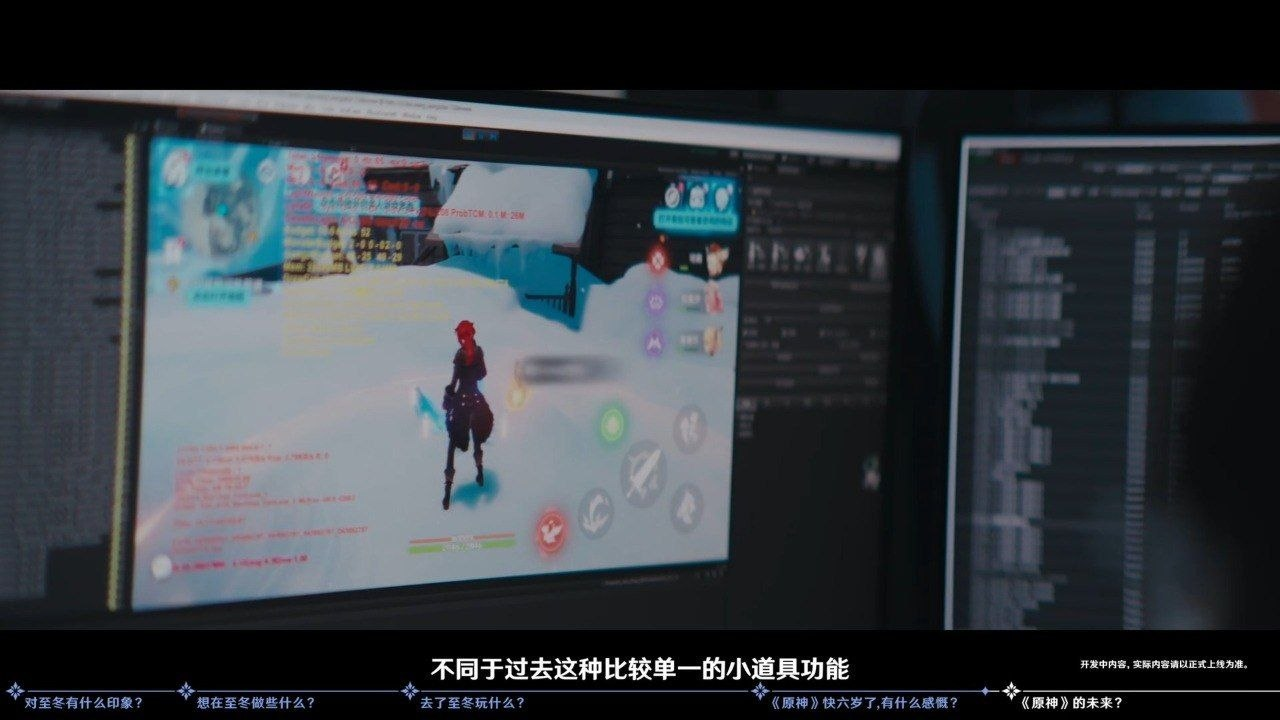Tap the red skill icon beside first party member
Viewport: 1280px width, 720px height.
pos(658,258)
